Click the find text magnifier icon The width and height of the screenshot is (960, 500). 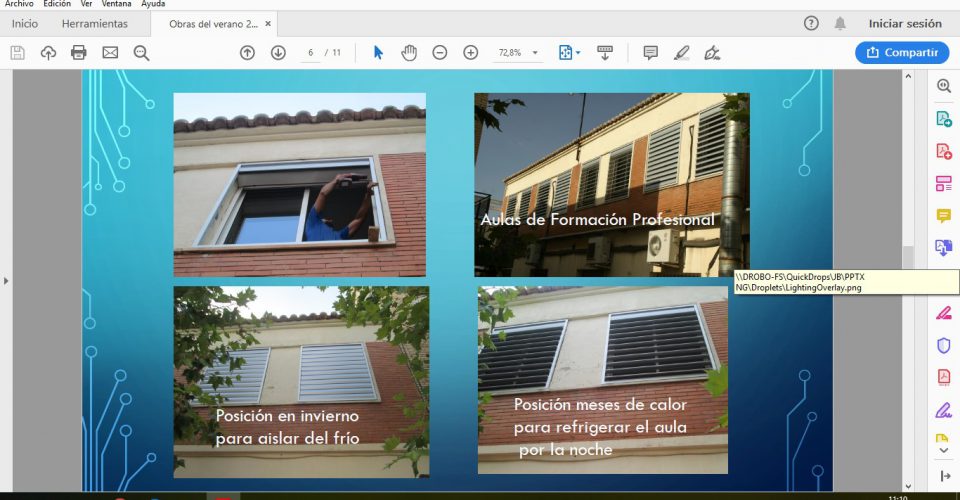[x=141, y=53]
